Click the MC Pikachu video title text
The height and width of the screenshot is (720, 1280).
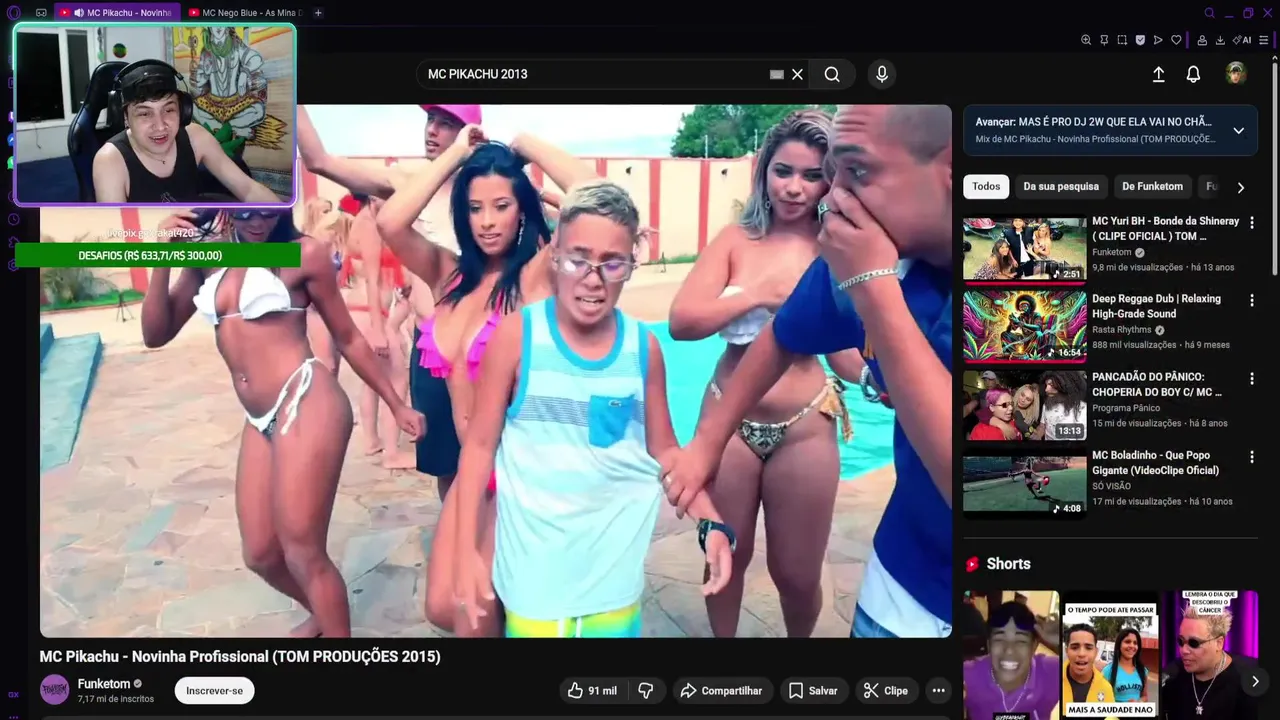(240, 656)
